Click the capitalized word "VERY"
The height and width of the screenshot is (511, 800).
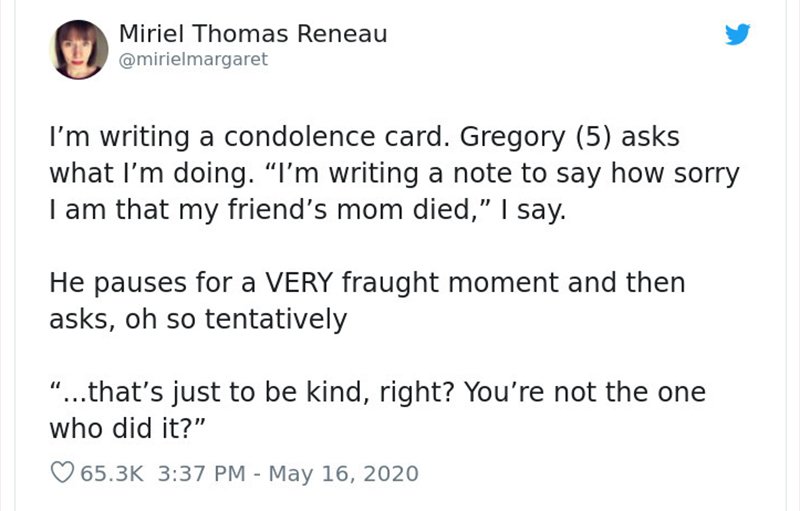(299, 283)
